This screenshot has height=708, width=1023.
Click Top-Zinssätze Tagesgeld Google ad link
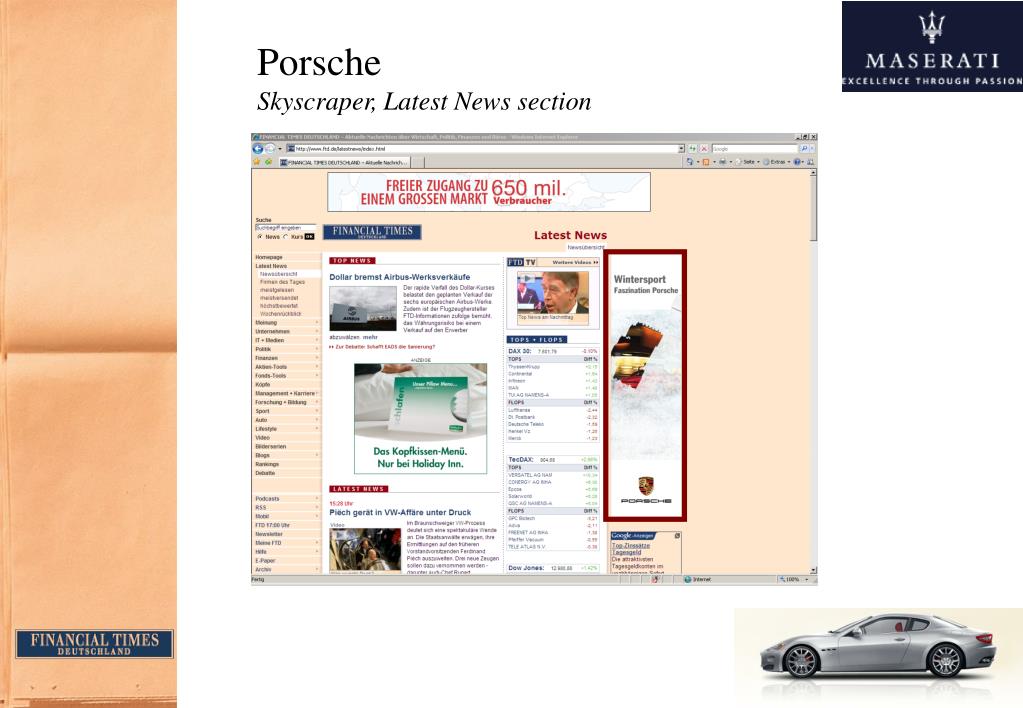[x=631, y=549]
